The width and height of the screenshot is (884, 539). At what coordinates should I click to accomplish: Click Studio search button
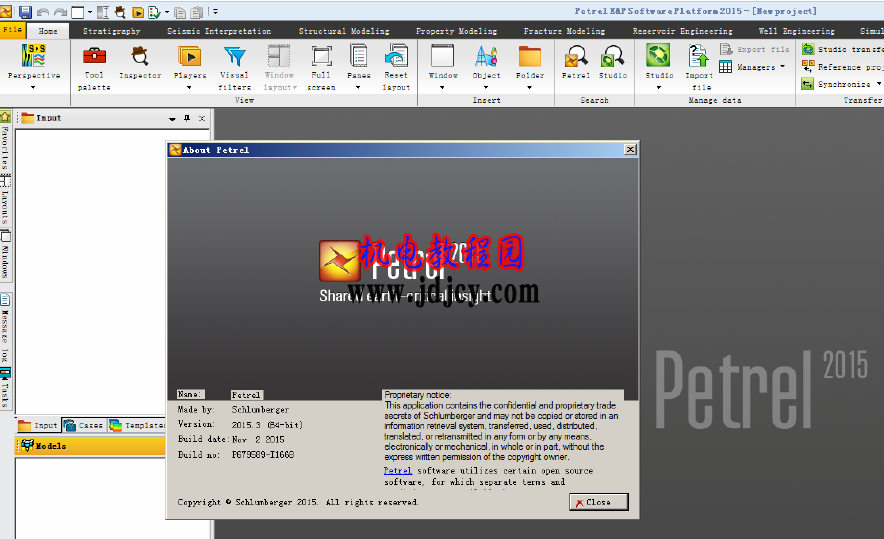point(613,62)
